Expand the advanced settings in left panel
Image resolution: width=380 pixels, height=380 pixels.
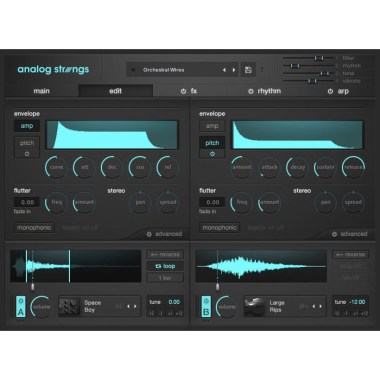(165, 234)
